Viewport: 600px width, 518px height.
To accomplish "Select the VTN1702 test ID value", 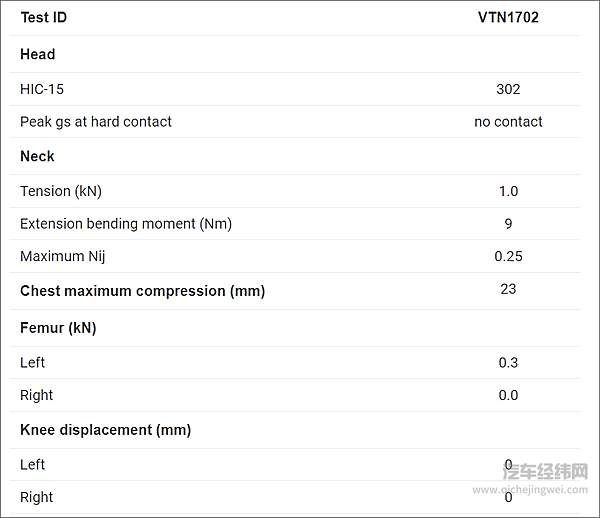I will pyautogui.click(x=508, y=18).
